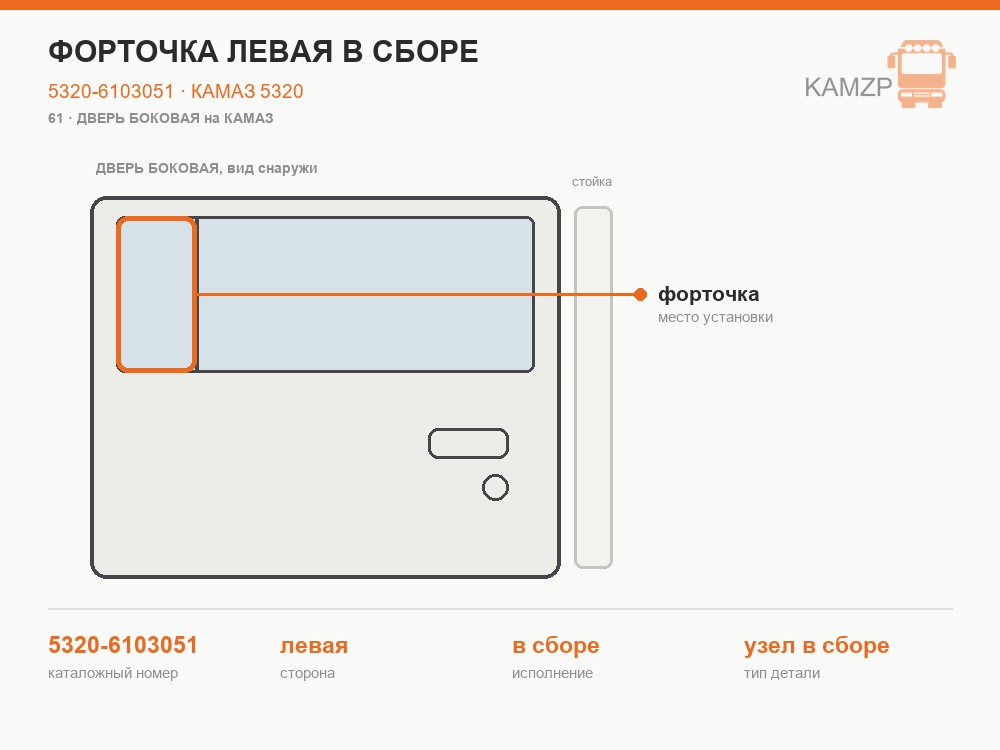Click the левая value
Viewport: 1000px width, 750px height.
click(314, 645)
